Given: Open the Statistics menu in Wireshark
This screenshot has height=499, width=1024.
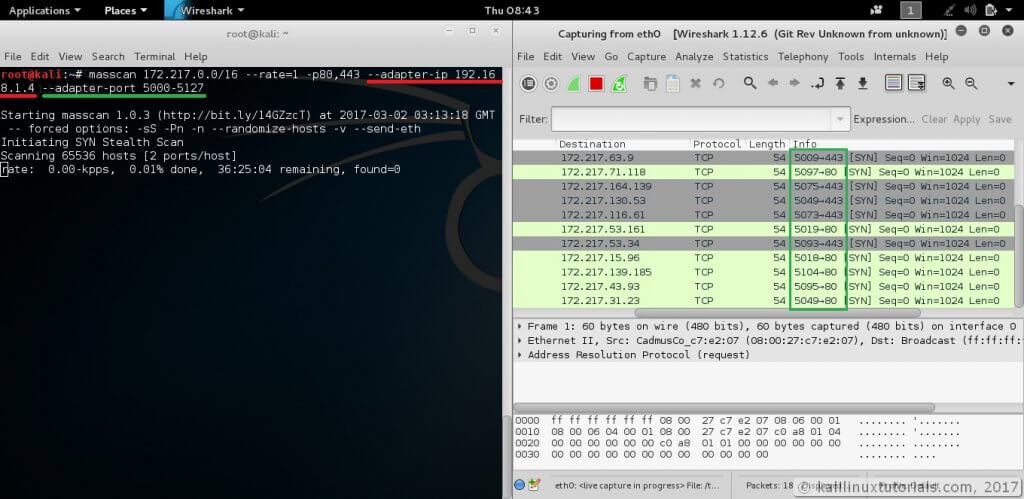Looking at the screenshot, I should pyautogui.click(x=745, y=57).
